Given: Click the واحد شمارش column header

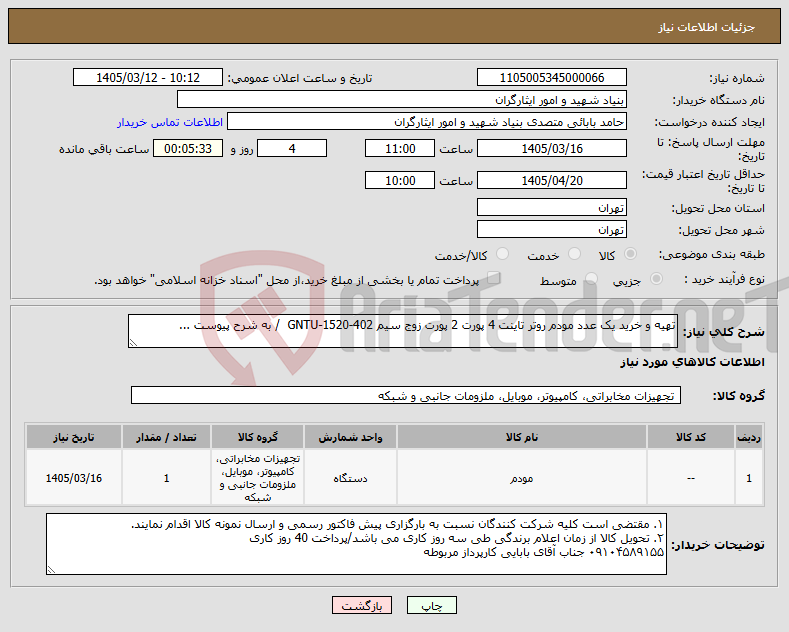Looking at the screenshot, I should pos(350,437).
